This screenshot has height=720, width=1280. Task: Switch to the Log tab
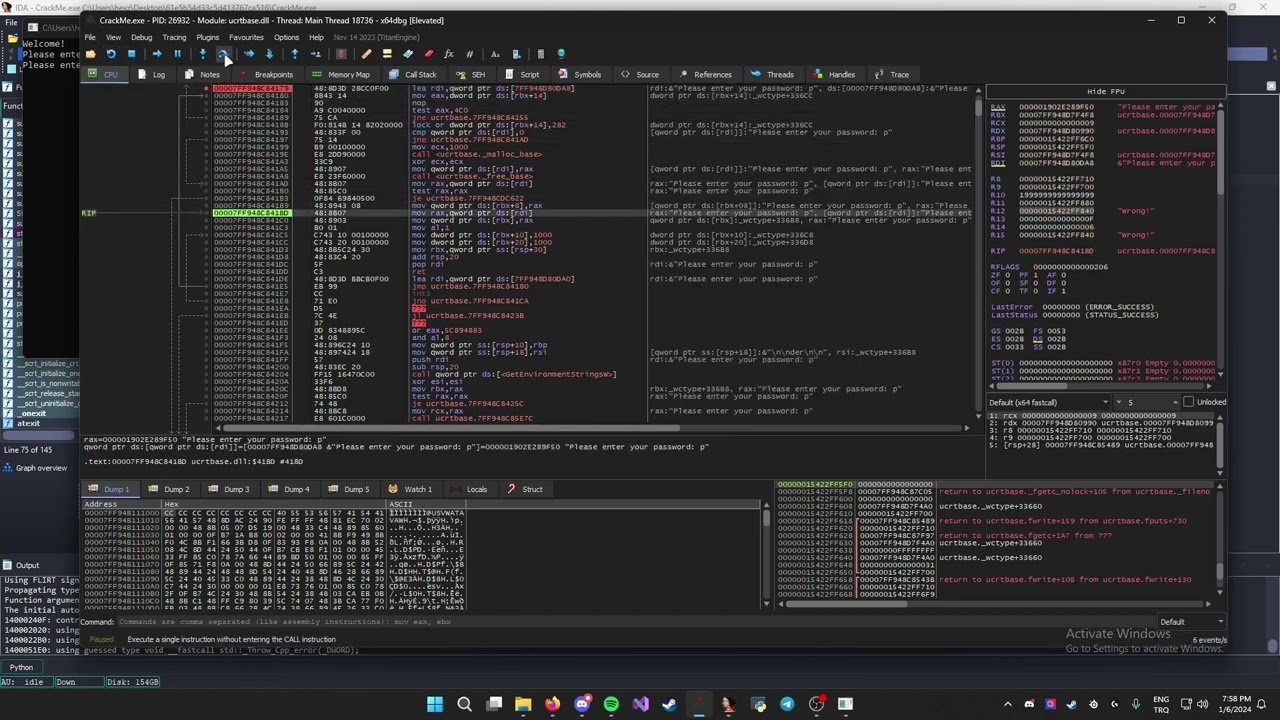pos(151,74)
